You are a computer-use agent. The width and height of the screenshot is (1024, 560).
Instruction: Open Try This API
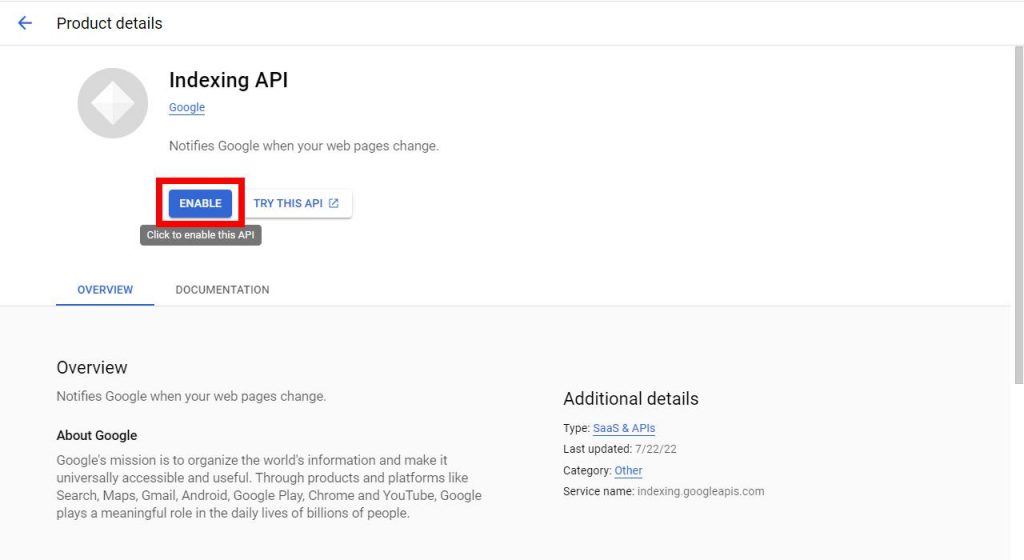point(296,204)
